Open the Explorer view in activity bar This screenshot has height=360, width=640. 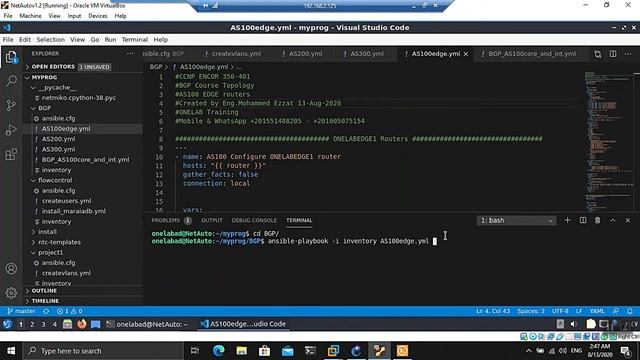11,57
